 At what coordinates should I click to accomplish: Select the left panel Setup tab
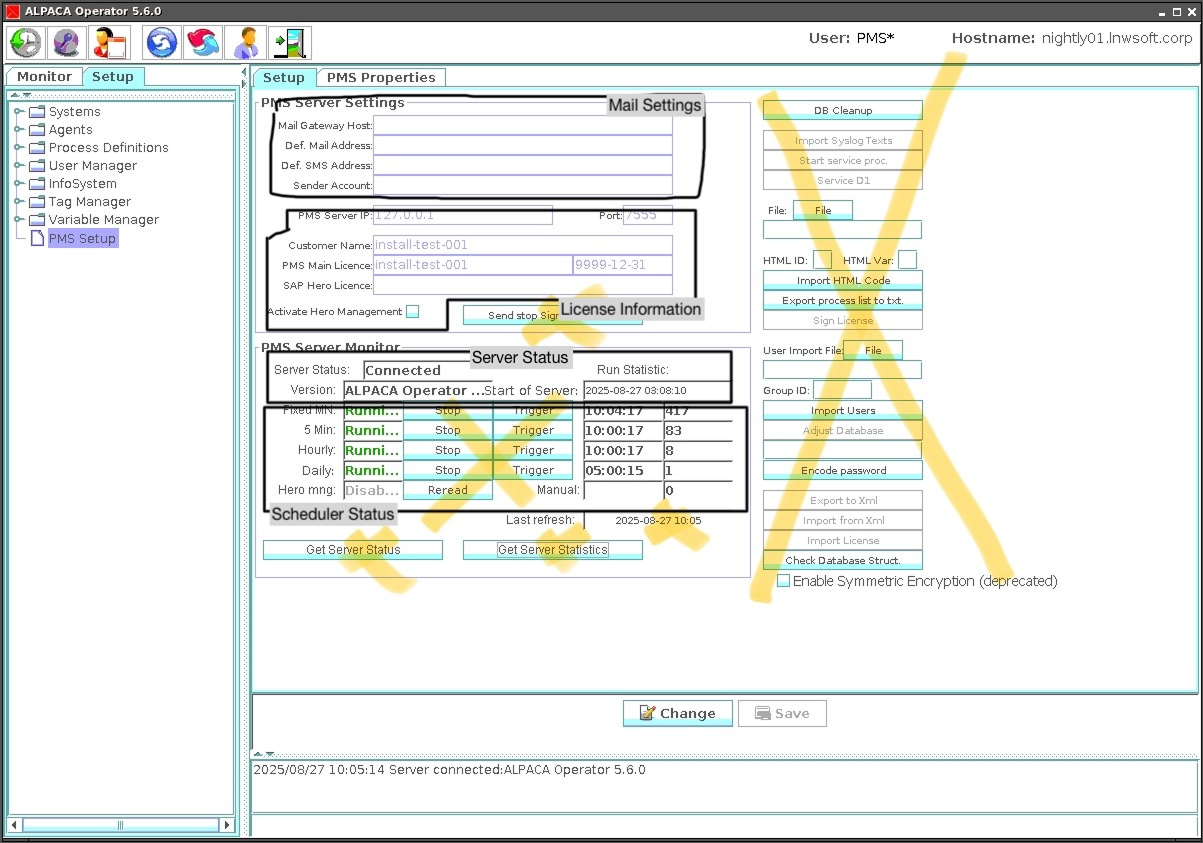tap(113, 77)
